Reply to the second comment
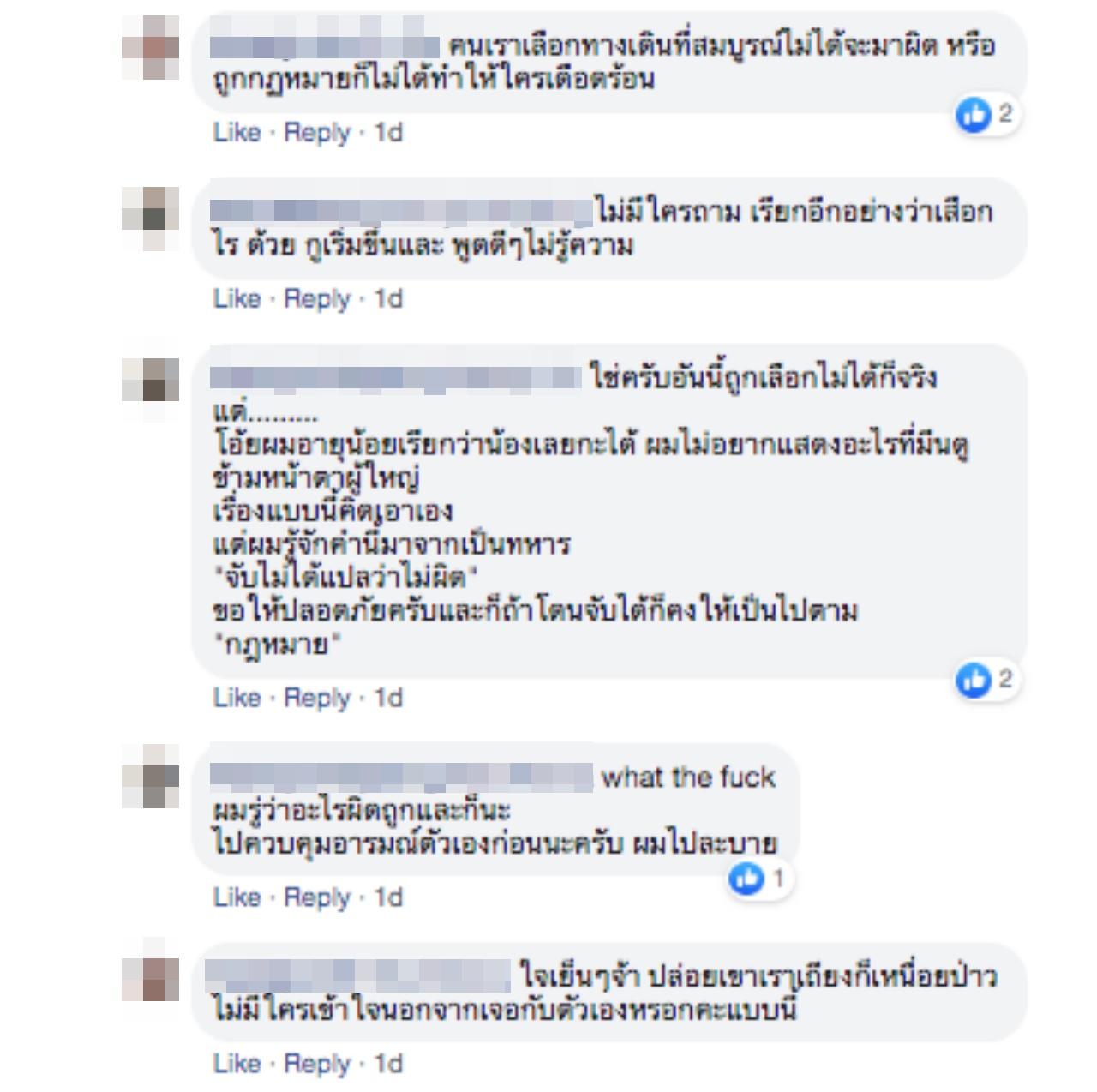The image size is (1097, 1092). tap(317, 299)
